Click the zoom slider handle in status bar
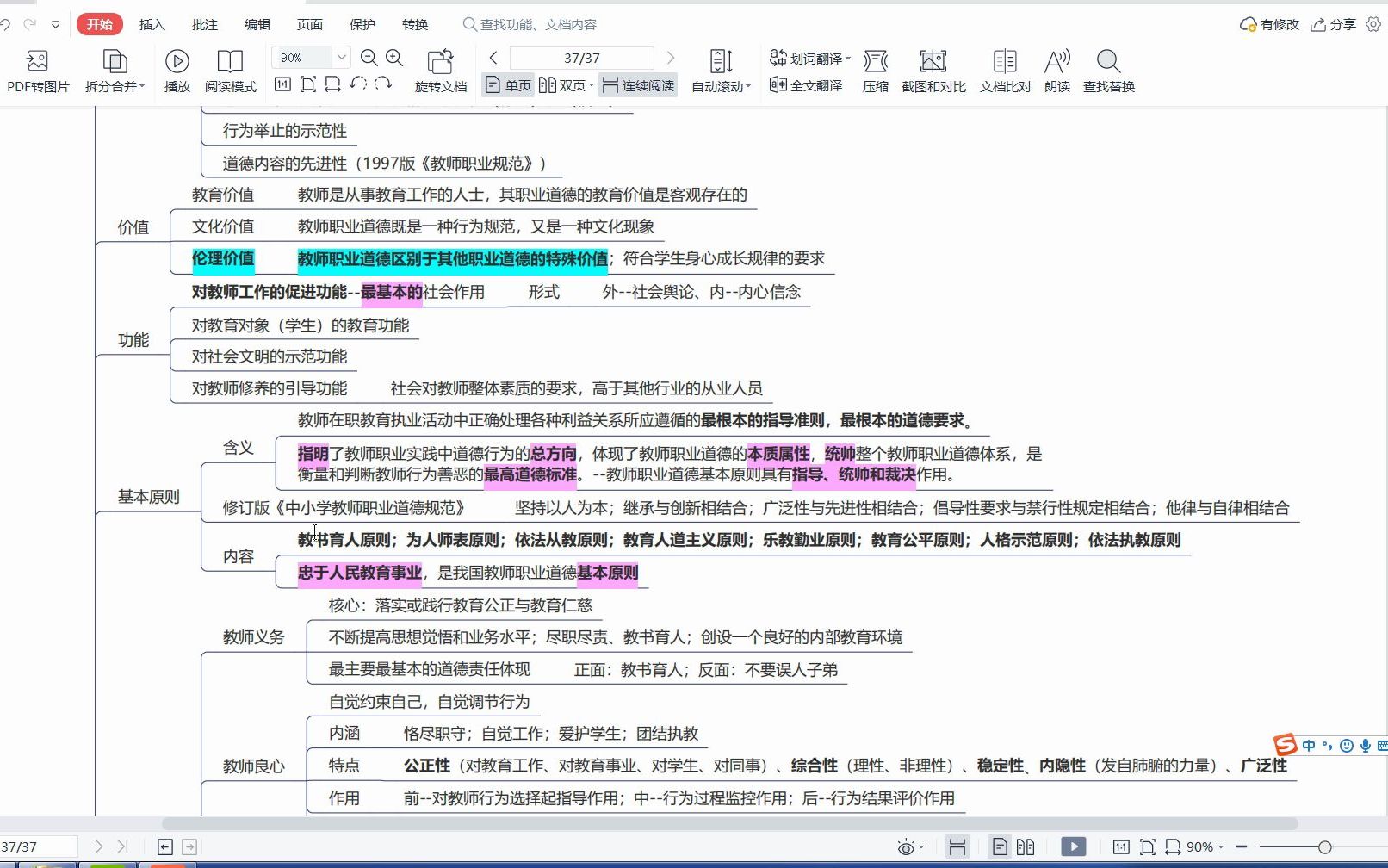Viewport: 1388px width, 868px height. (x=1324, y=846)
